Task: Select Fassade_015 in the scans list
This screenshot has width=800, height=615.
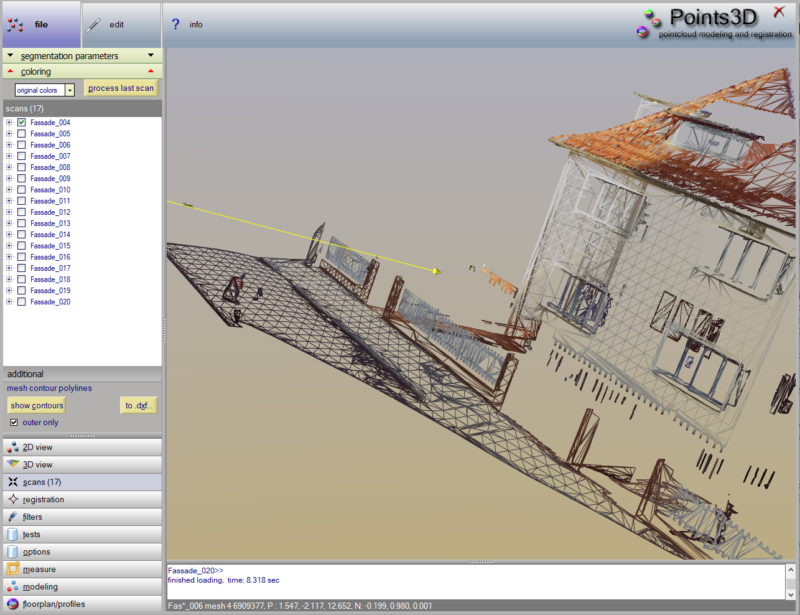Action: 50,246
